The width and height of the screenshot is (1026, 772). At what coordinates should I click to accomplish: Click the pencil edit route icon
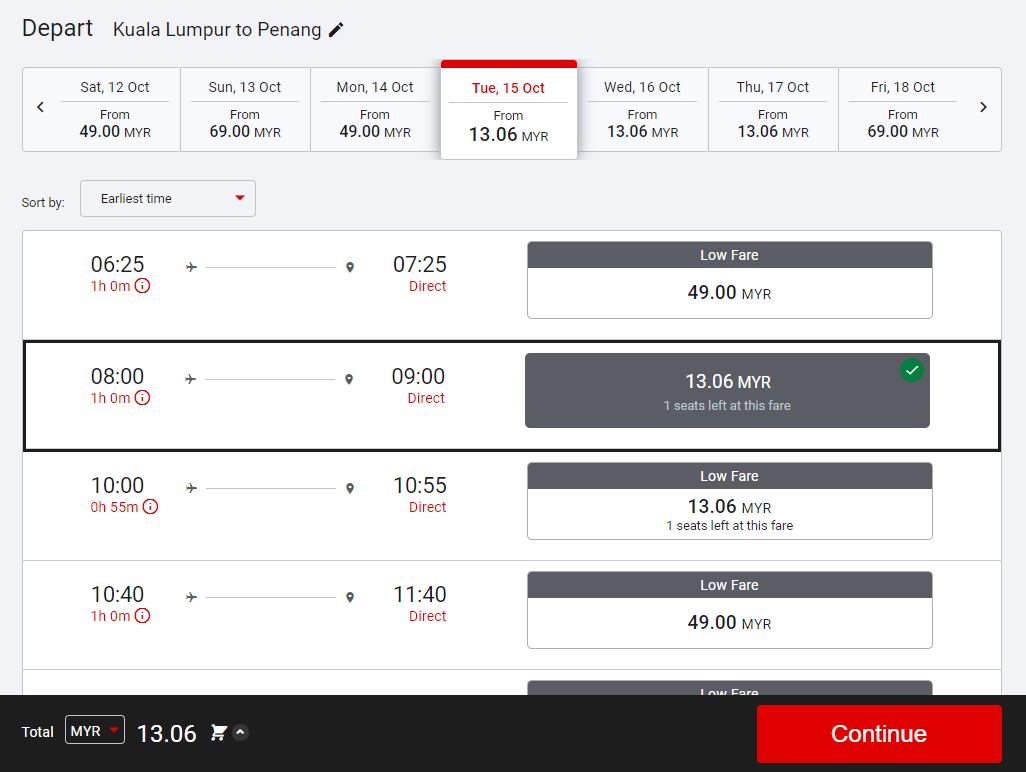(x=336, y=30)
